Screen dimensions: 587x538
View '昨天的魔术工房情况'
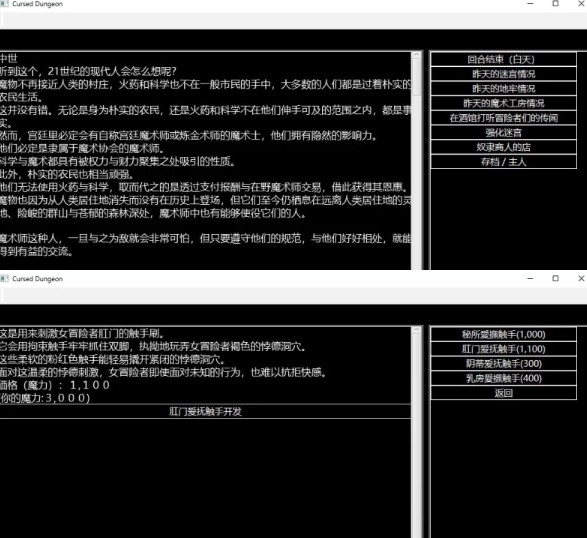[503, 103]
